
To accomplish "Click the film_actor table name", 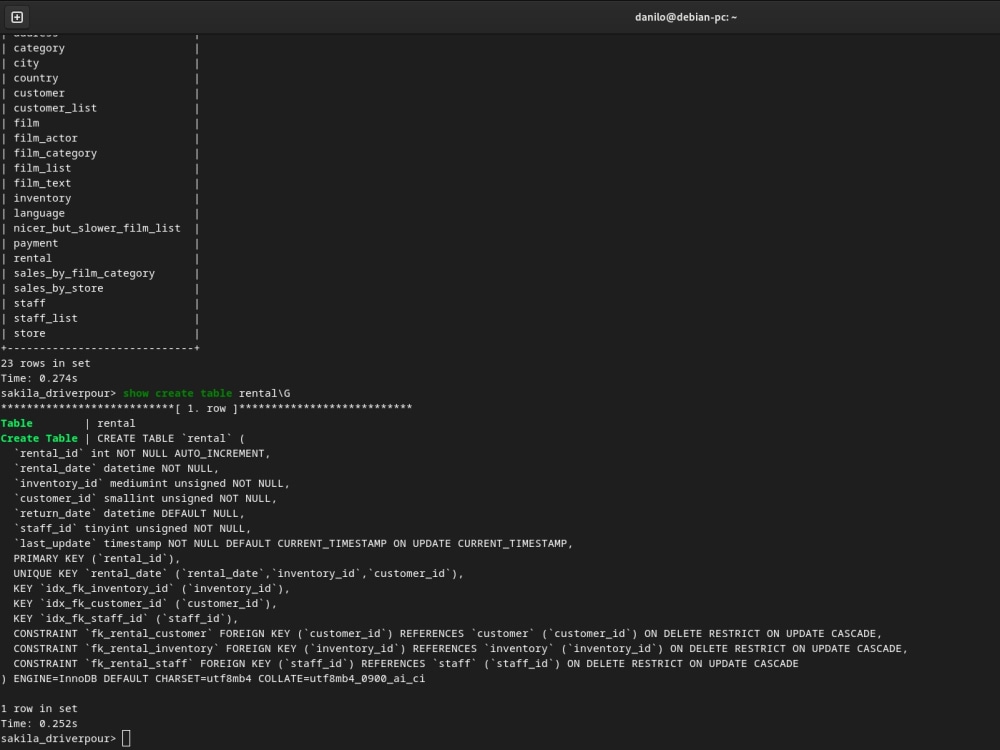I will point(45,137).
